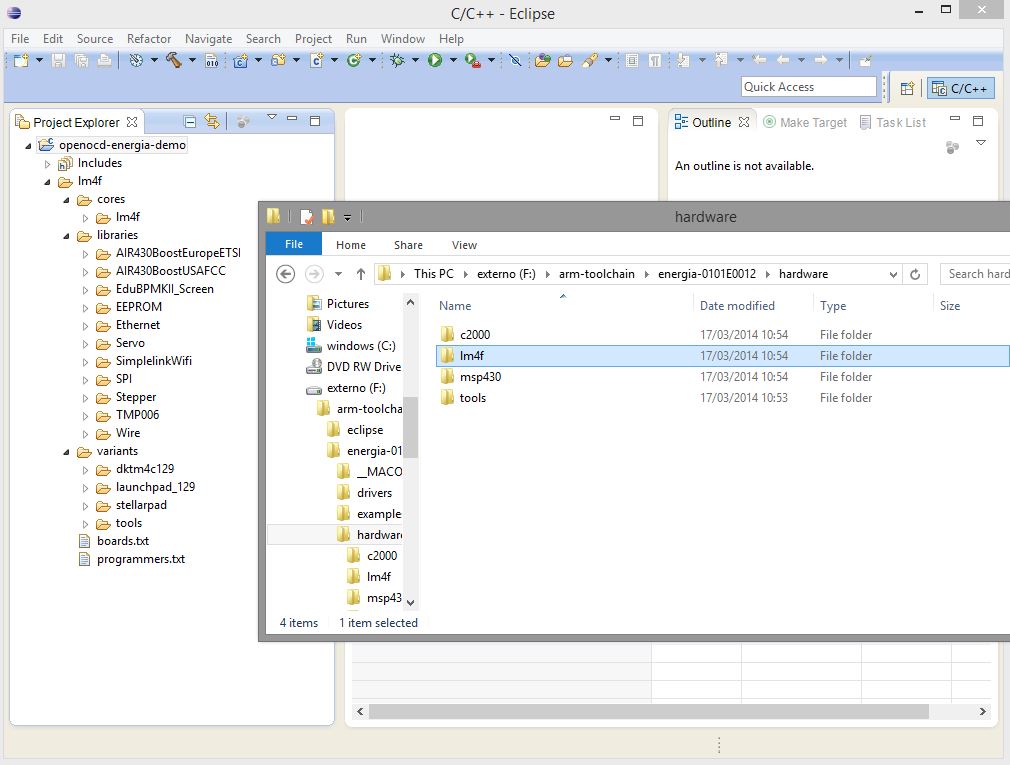Click the Open Type icon in toolbar
The width and height of the screenshot is (1010, 765).
[x=543, y=61]
